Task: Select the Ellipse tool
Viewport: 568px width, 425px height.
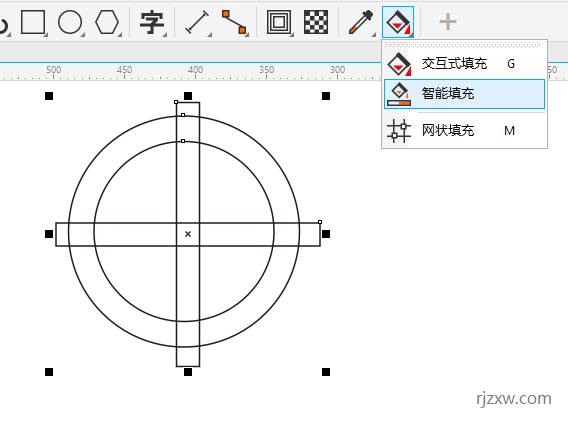Action: (x=70, y=22)
